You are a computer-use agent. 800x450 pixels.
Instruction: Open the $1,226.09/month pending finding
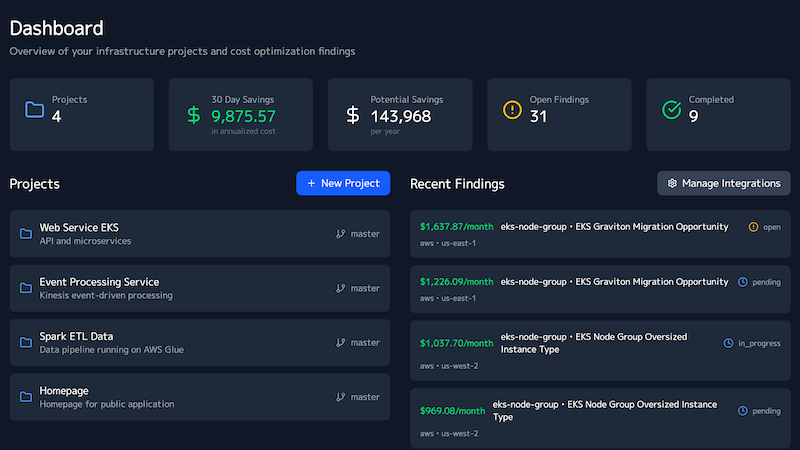coord(600,288)
